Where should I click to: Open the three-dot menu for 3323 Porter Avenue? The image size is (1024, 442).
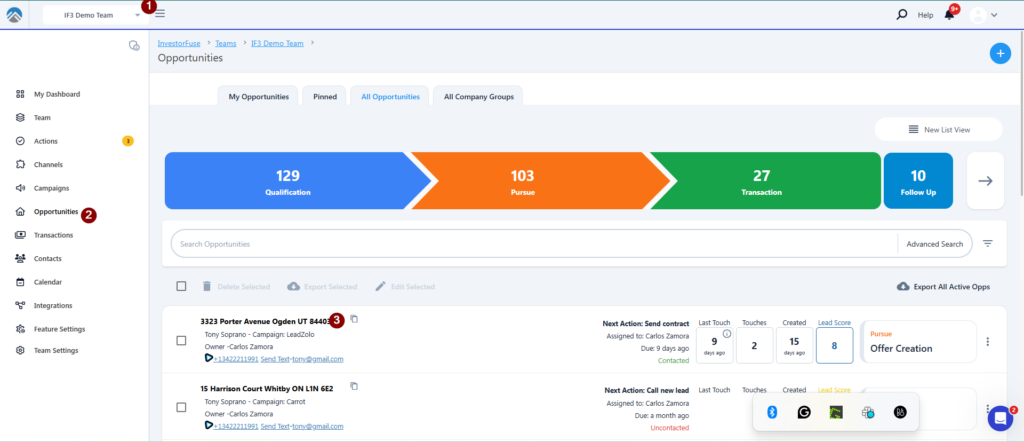(x=987, y=341)
